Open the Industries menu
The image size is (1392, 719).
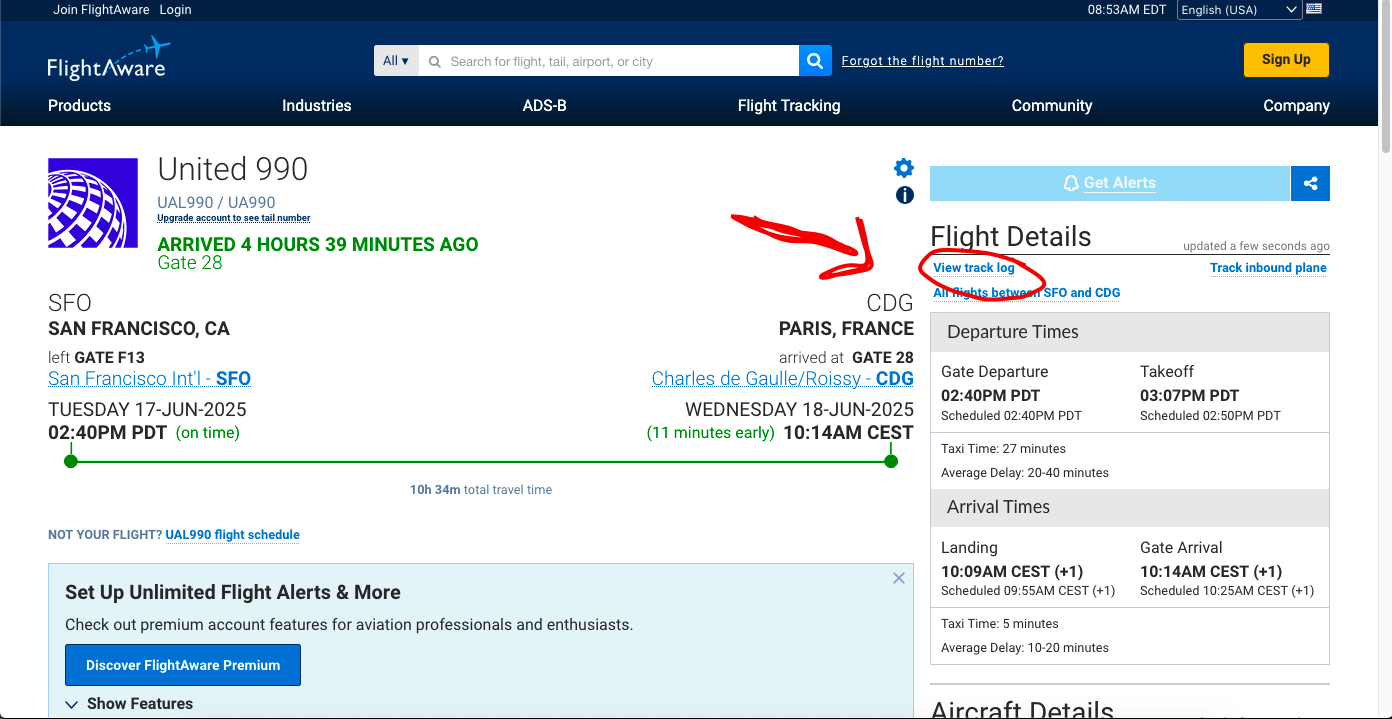click(317, 106)
